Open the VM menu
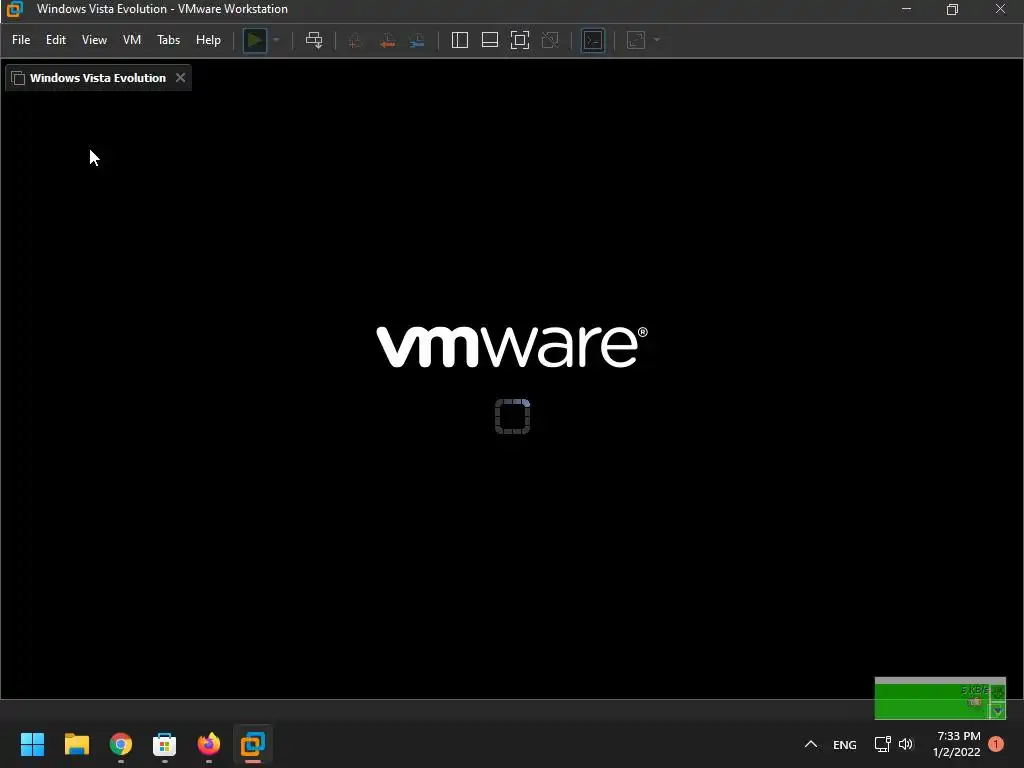This screenshot has width=1024, height=768. point(132,40)
